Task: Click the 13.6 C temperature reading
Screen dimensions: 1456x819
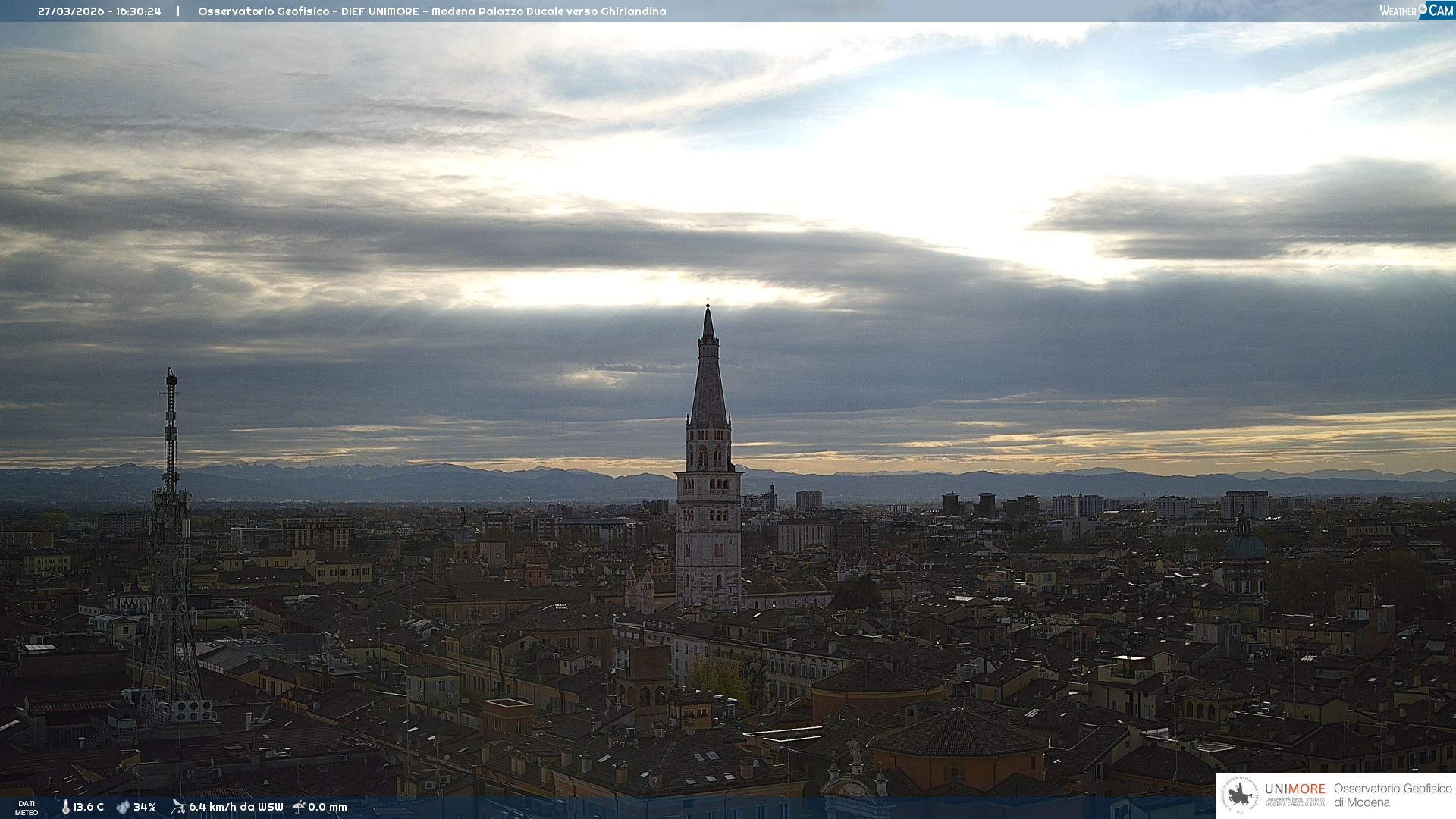Action: (x=88, y=807)
